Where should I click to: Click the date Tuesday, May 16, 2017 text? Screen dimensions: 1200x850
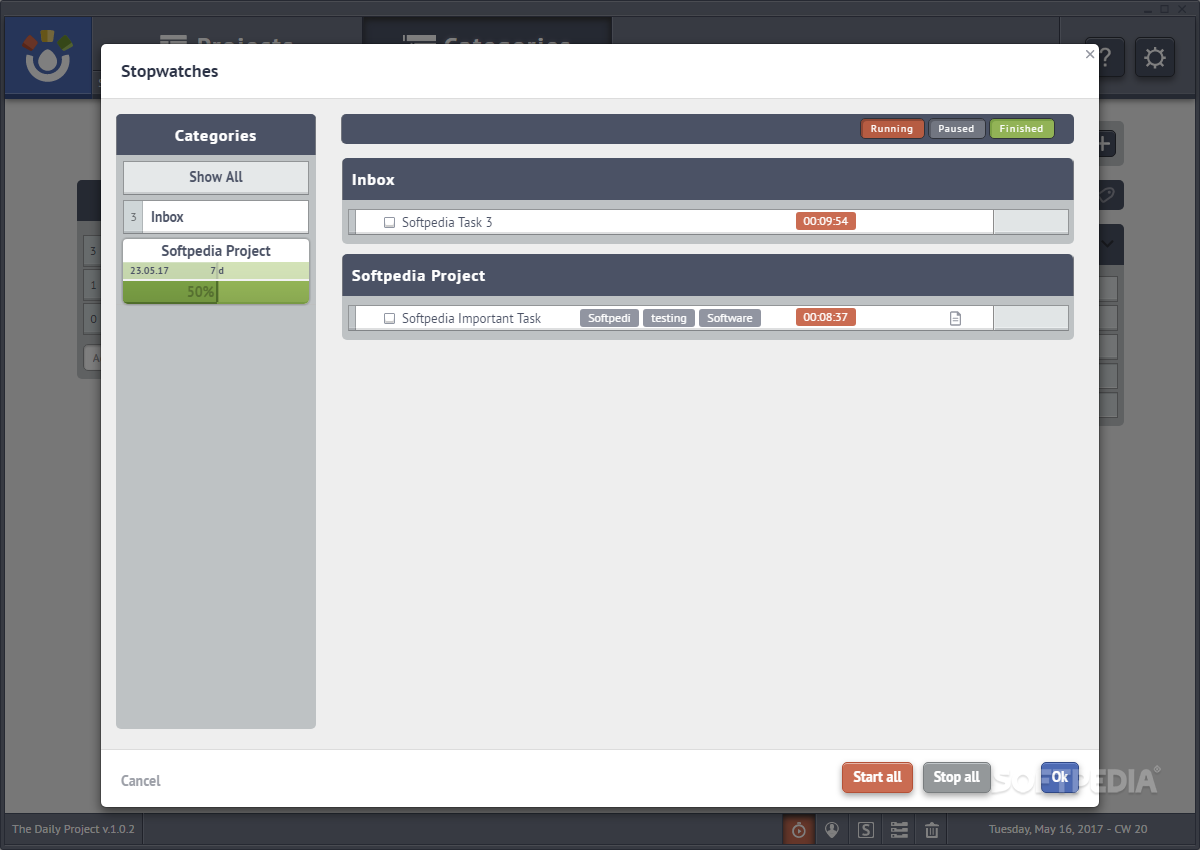point(1050,829)
